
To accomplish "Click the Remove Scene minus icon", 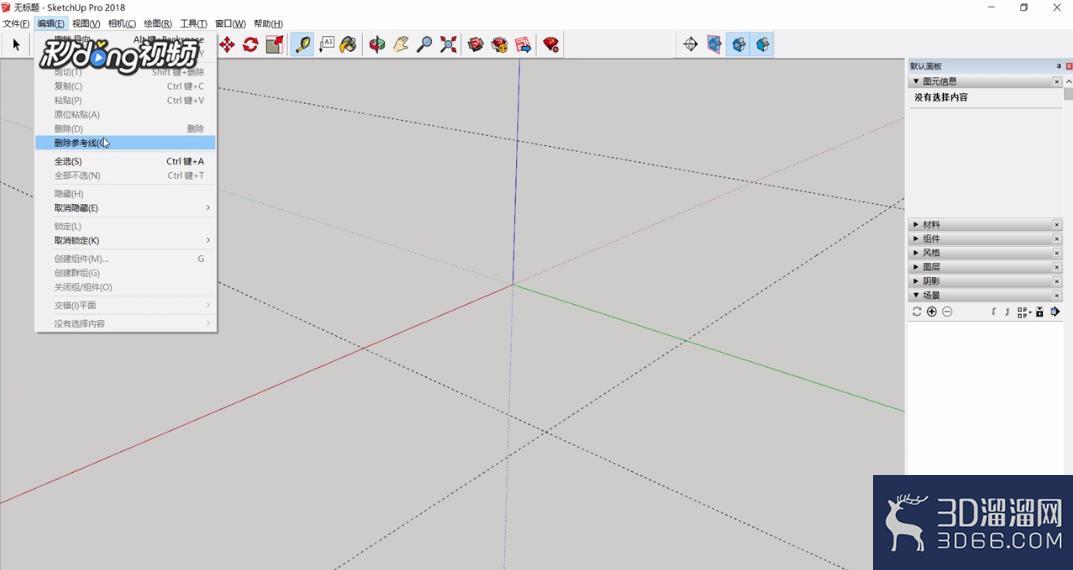I will 947,311.
